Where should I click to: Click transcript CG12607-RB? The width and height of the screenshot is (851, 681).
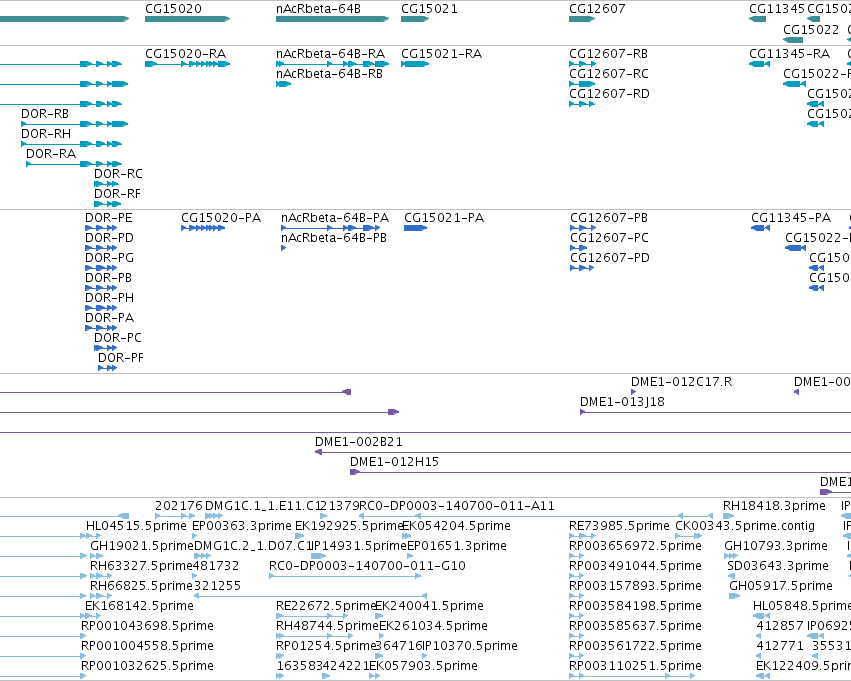pos(608,54)
